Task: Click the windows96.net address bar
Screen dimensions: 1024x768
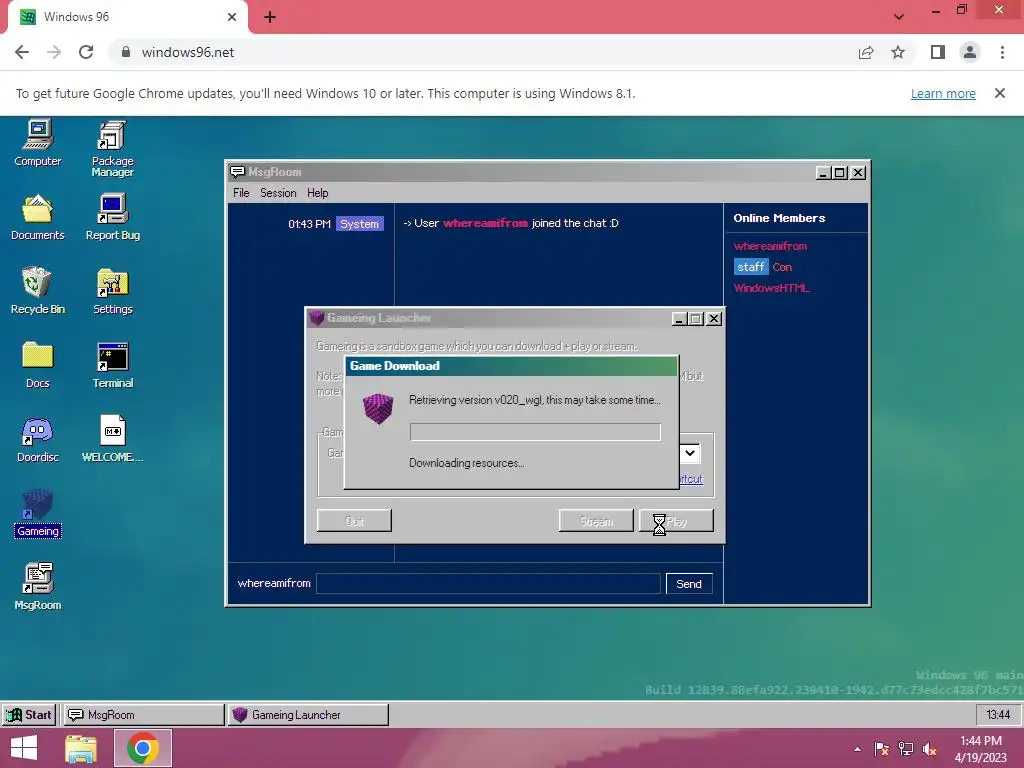Action: (483, 52)
